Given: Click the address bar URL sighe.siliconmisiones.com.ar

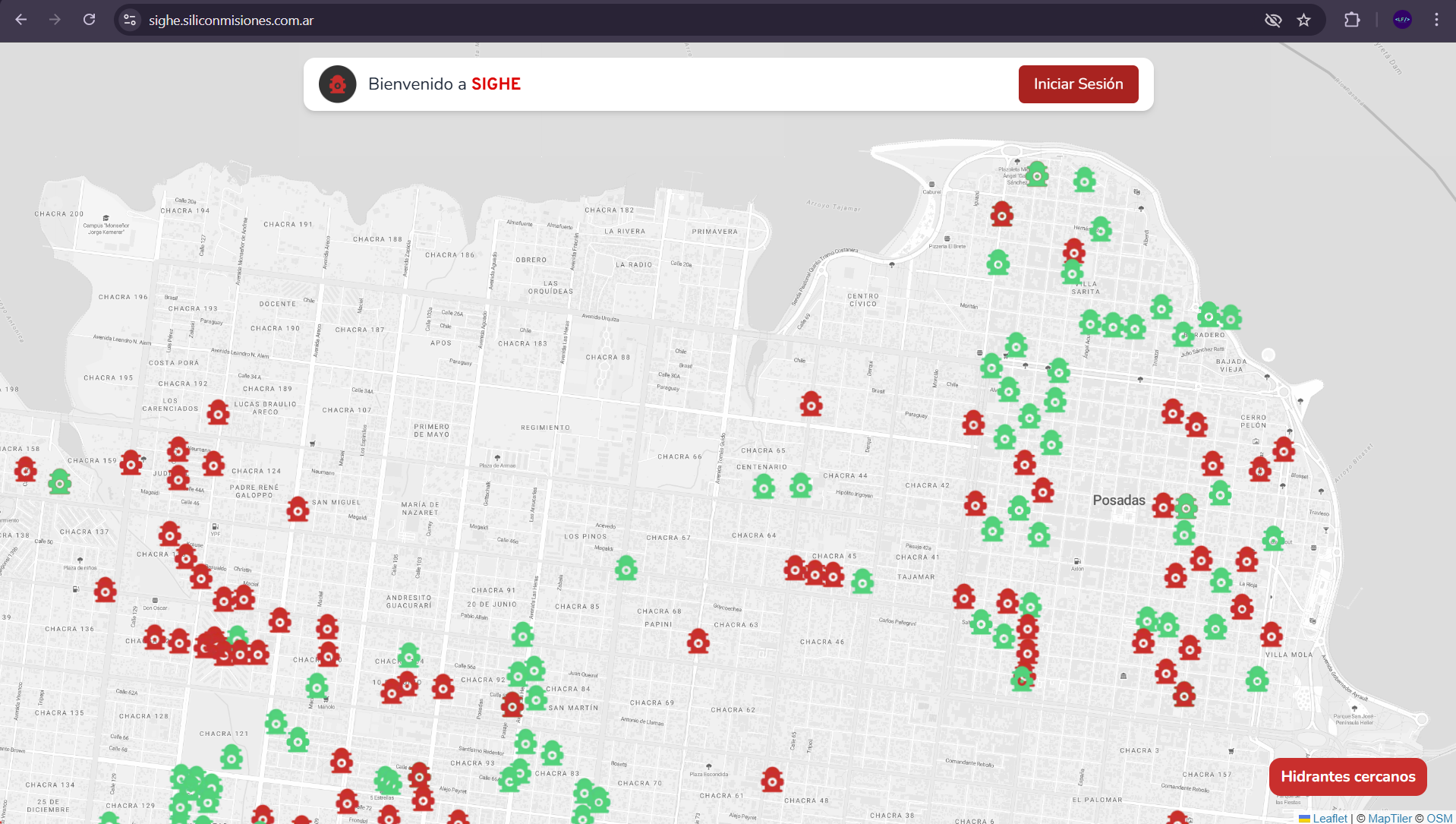Looking at the screenshot, I should 231,21.
